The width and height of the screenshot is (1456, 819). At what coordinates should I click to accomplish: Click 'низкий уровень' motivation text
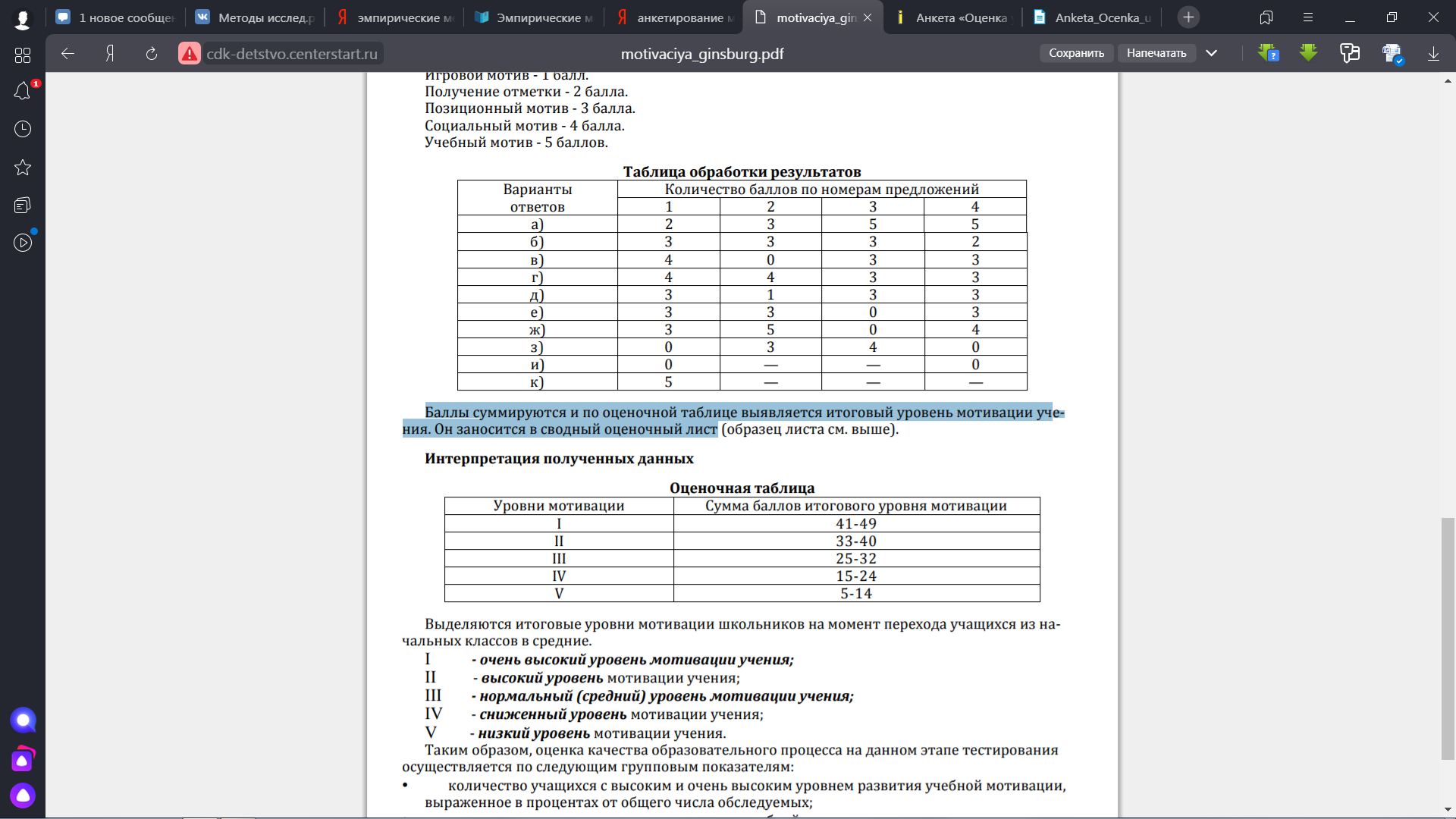click(534, 733)
